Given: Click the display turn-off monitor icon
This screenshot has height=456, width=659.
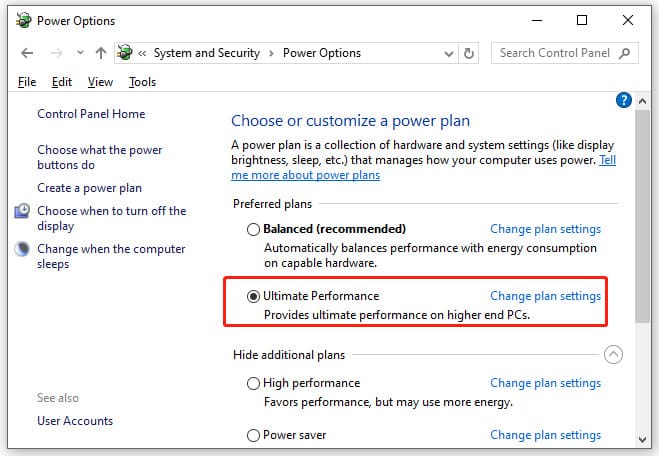Looking at the screenshot, I should click(x=22, y=211).
